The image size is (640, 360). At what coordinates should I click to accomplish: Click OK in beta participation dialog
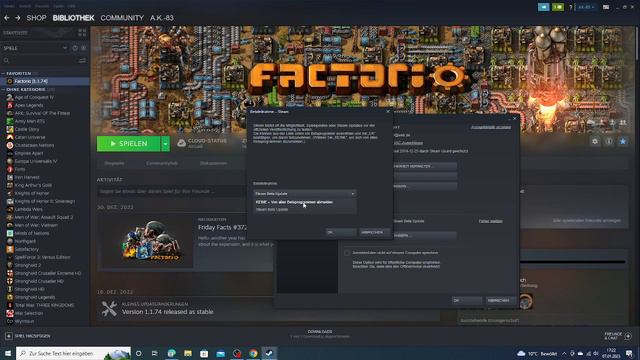340,232
